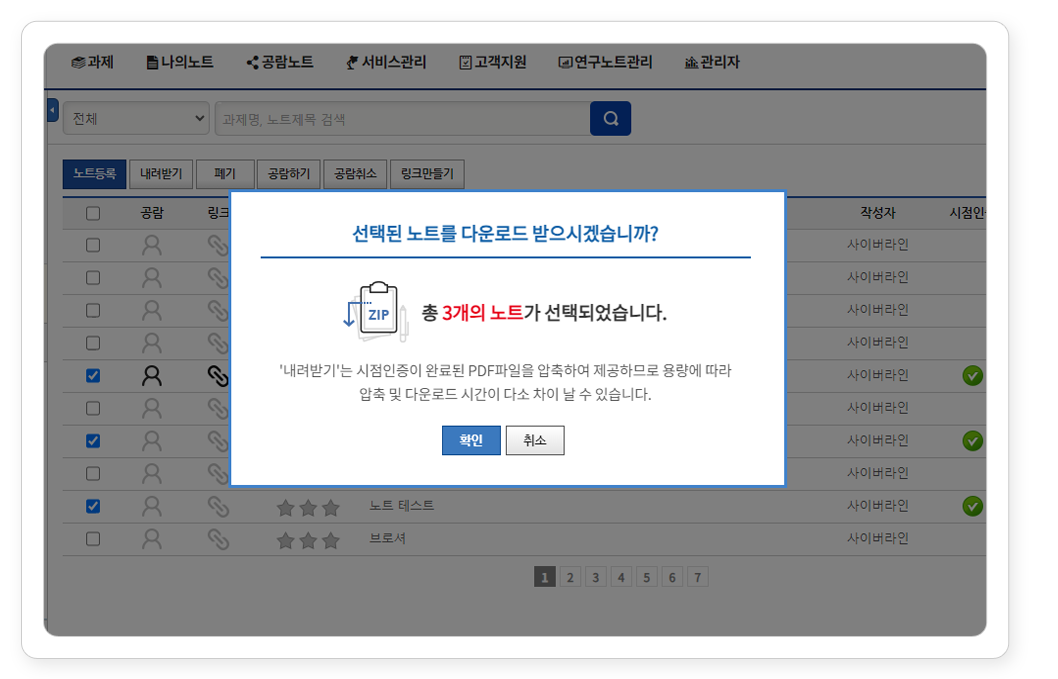This screenshot has width=1058, height=679.
Task: Click the 링크만들기 toolbar button
Action: pyautogui.click(x=427, y=174)
